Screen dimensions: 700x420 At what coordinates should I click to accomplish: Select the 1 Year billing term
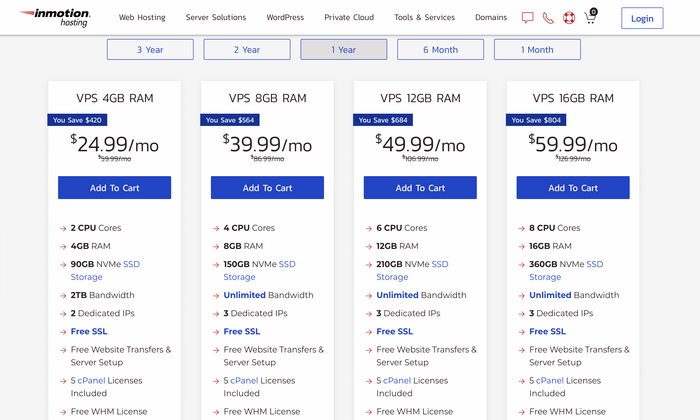(344, 50)
